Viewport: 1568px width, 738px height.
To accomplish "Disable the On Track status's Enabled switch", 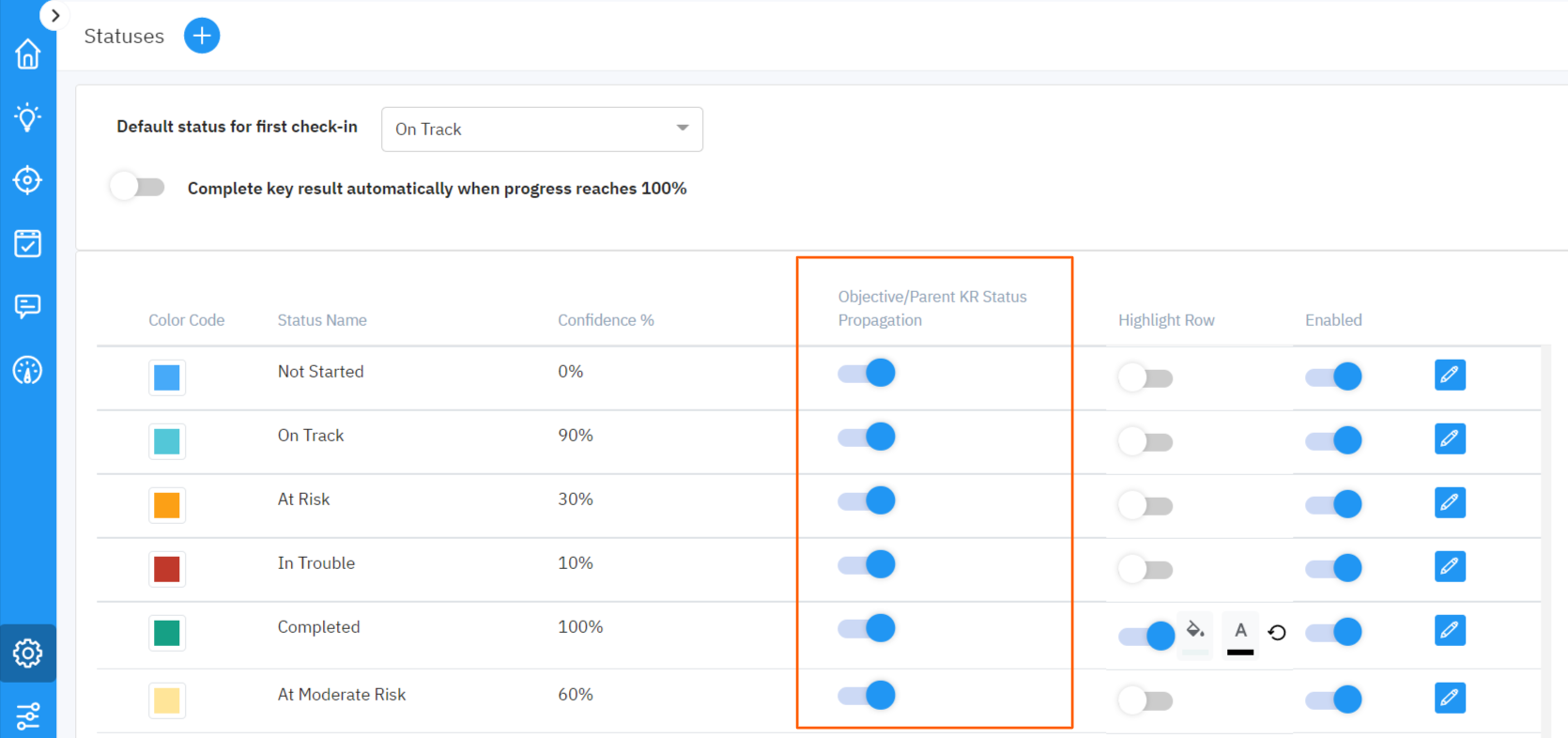I will pyautogui.click(x=1333, y=439).
